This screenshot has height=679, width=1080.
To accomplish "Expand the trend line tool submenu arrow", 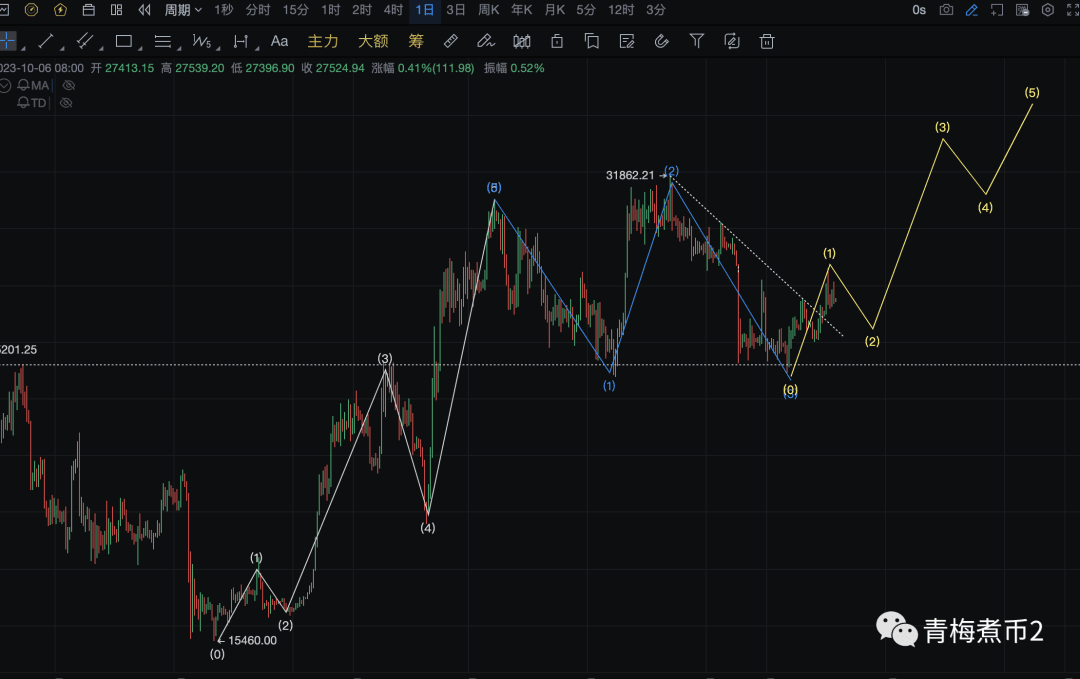I will click(61, 48).
